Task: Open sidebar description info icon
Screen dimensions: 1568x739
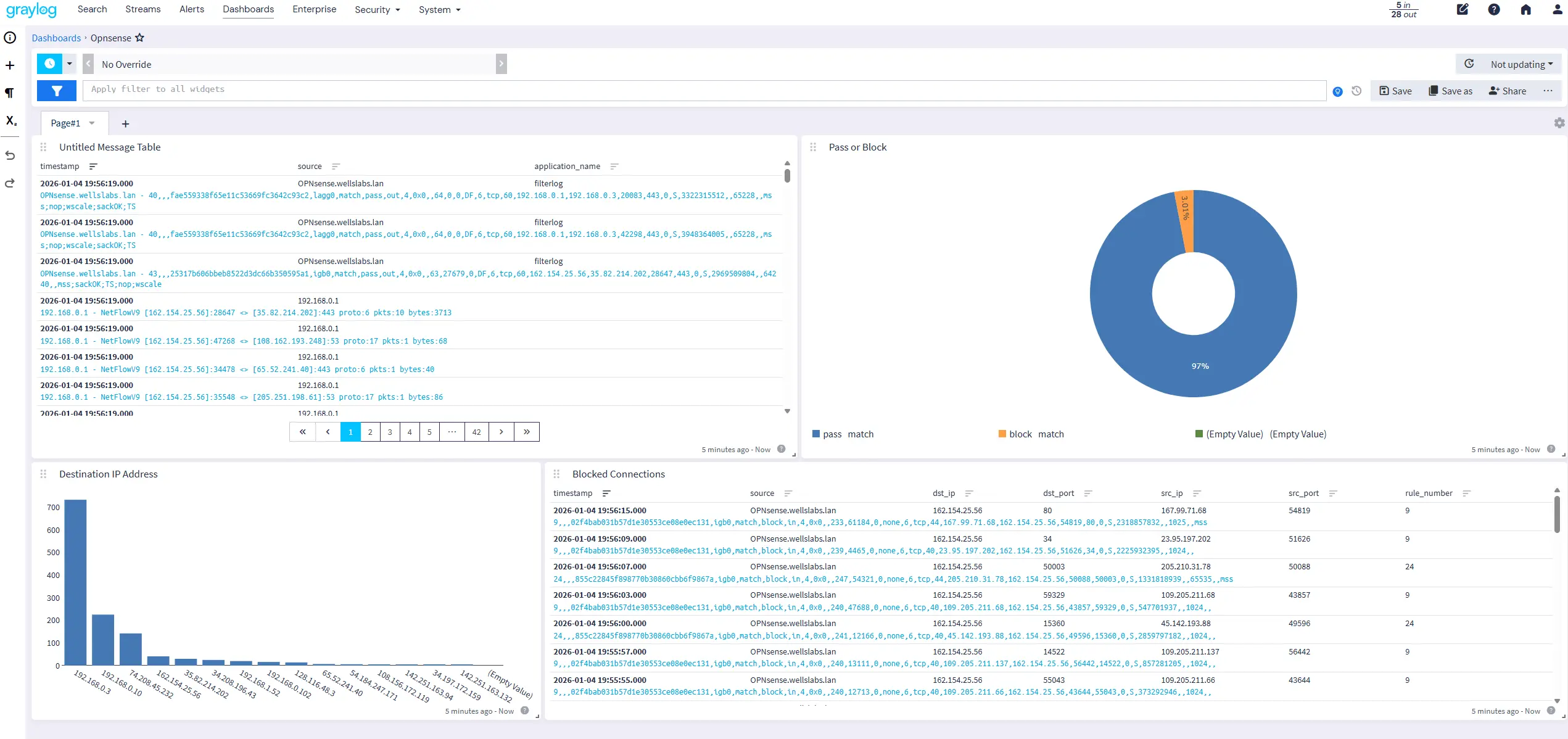Action: (x=10, y=38)
